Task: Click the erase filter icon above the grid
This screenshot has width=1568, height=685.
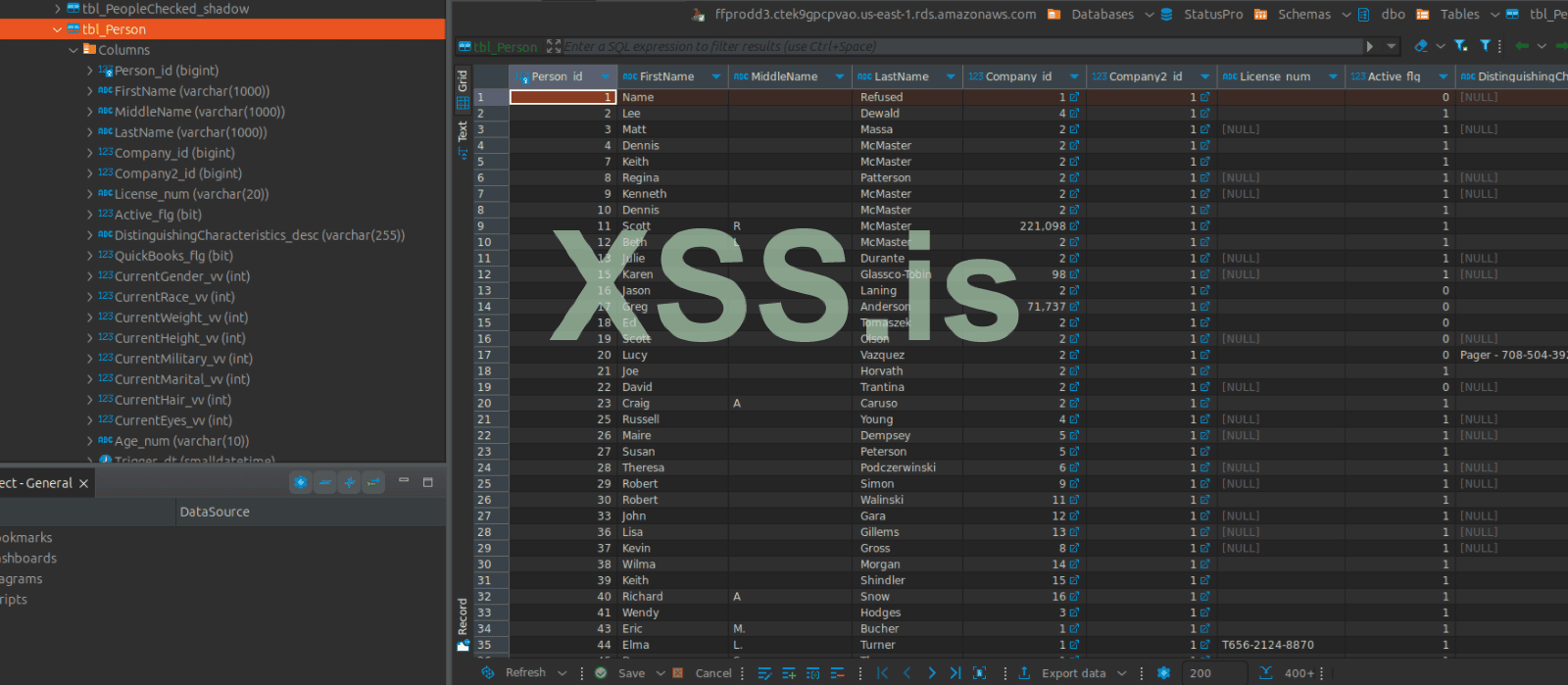Action: (x=1421, y=46)
